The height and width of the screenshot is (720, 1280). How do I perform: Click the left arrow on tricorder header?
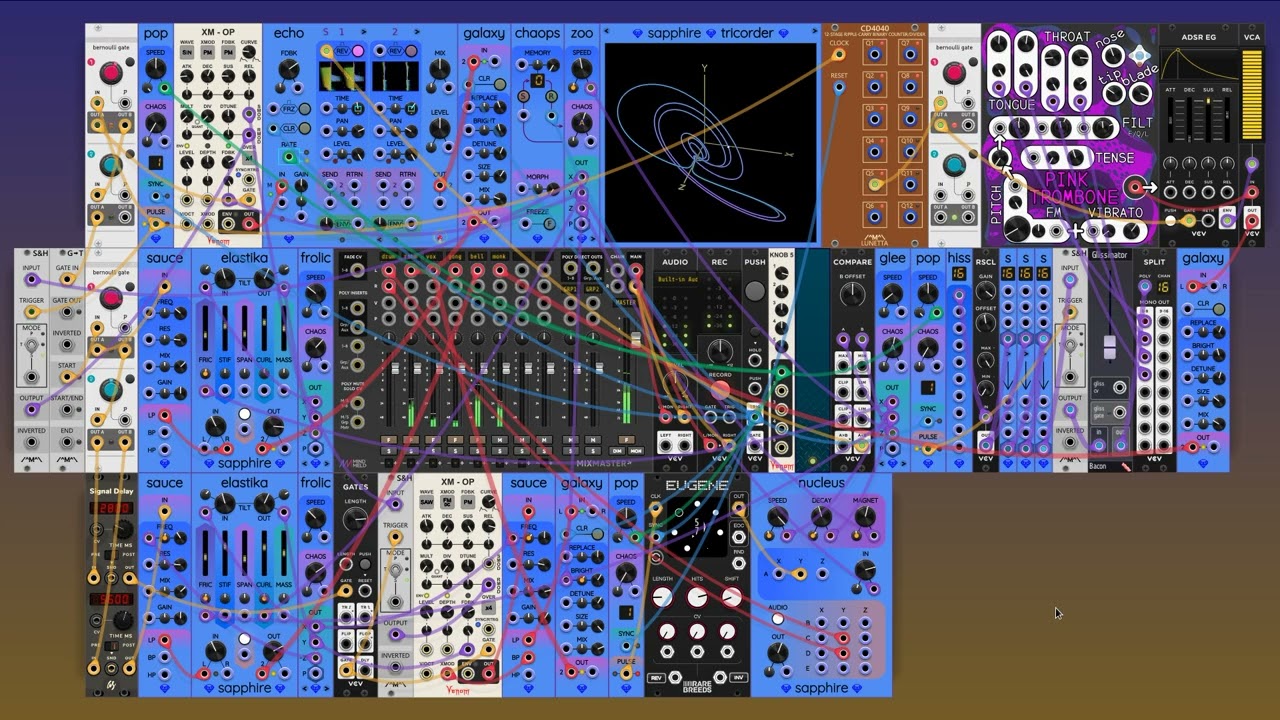[606, 31]
